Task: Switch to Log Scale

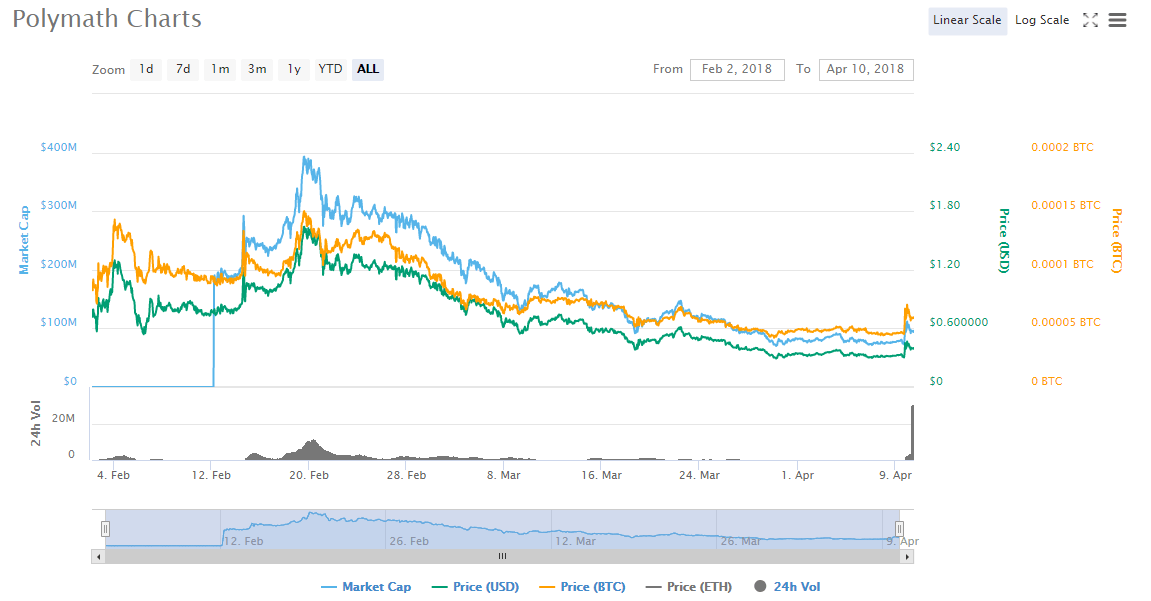Action: (1042, 20)
